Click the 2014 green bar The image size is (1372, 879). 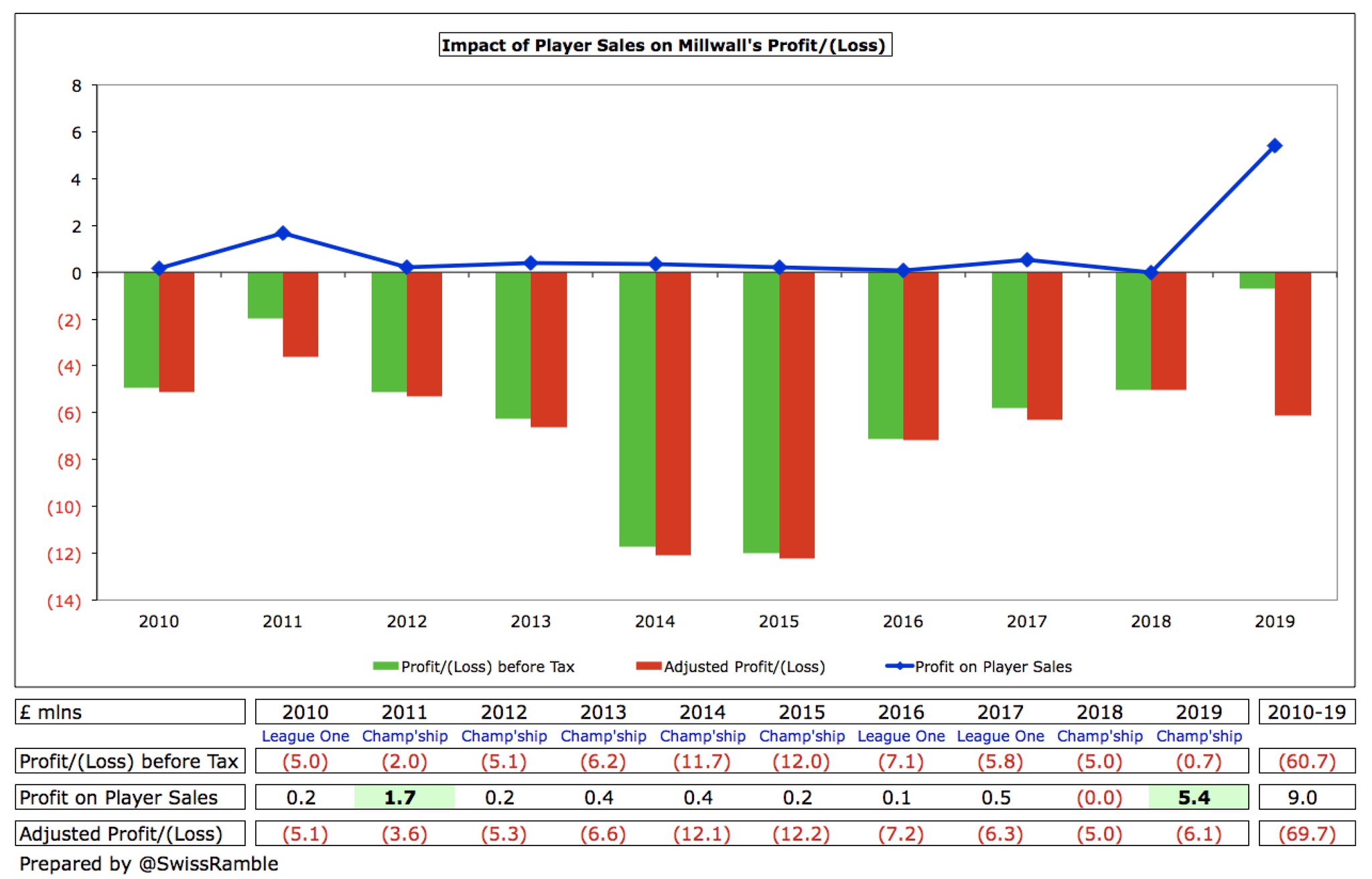point(636,409)
